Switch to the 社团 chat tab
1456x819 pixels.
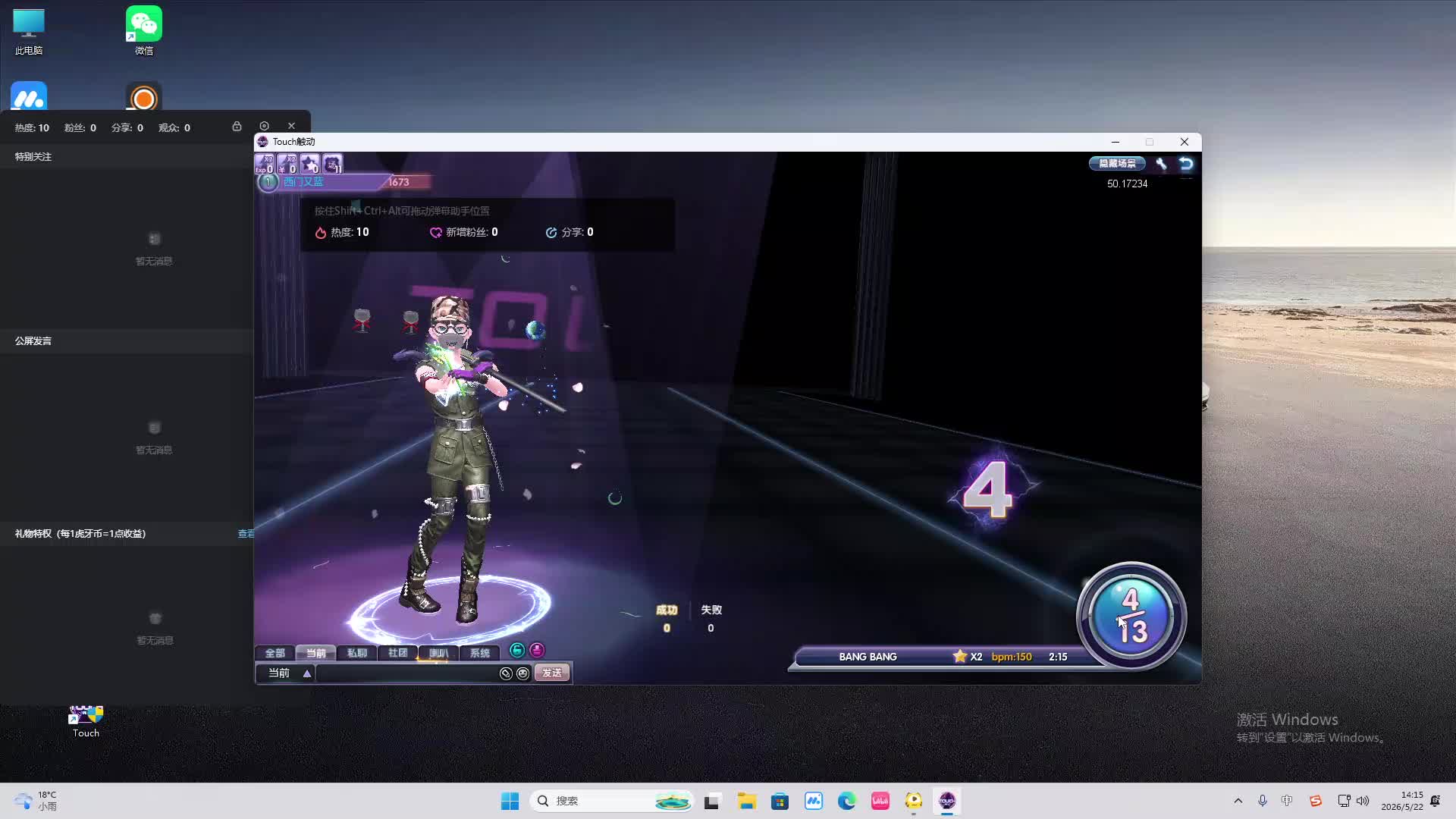click(x=397, y=653)
